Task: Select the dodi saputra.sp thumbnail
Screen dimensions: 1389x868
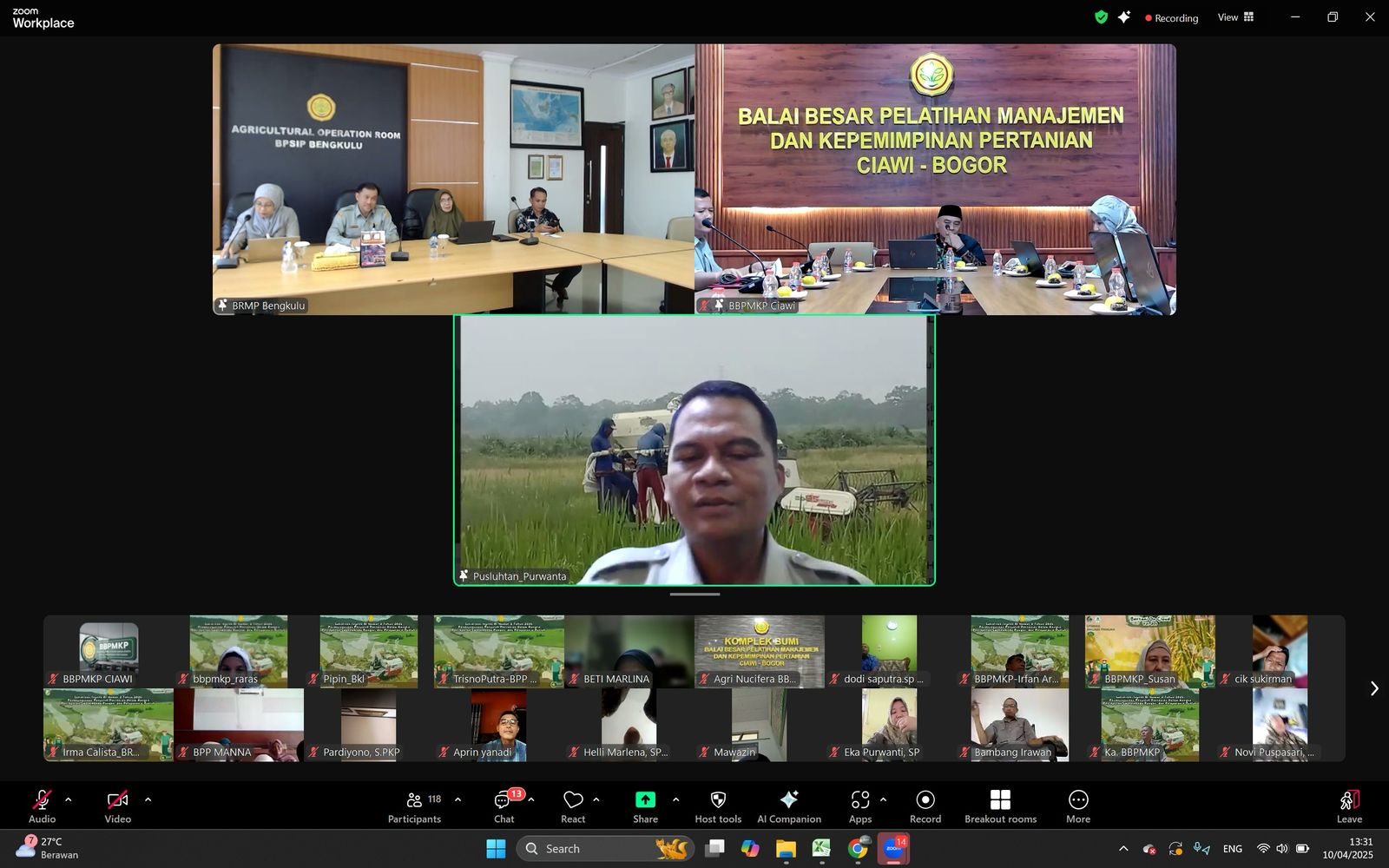Action: tap(890, 652)
